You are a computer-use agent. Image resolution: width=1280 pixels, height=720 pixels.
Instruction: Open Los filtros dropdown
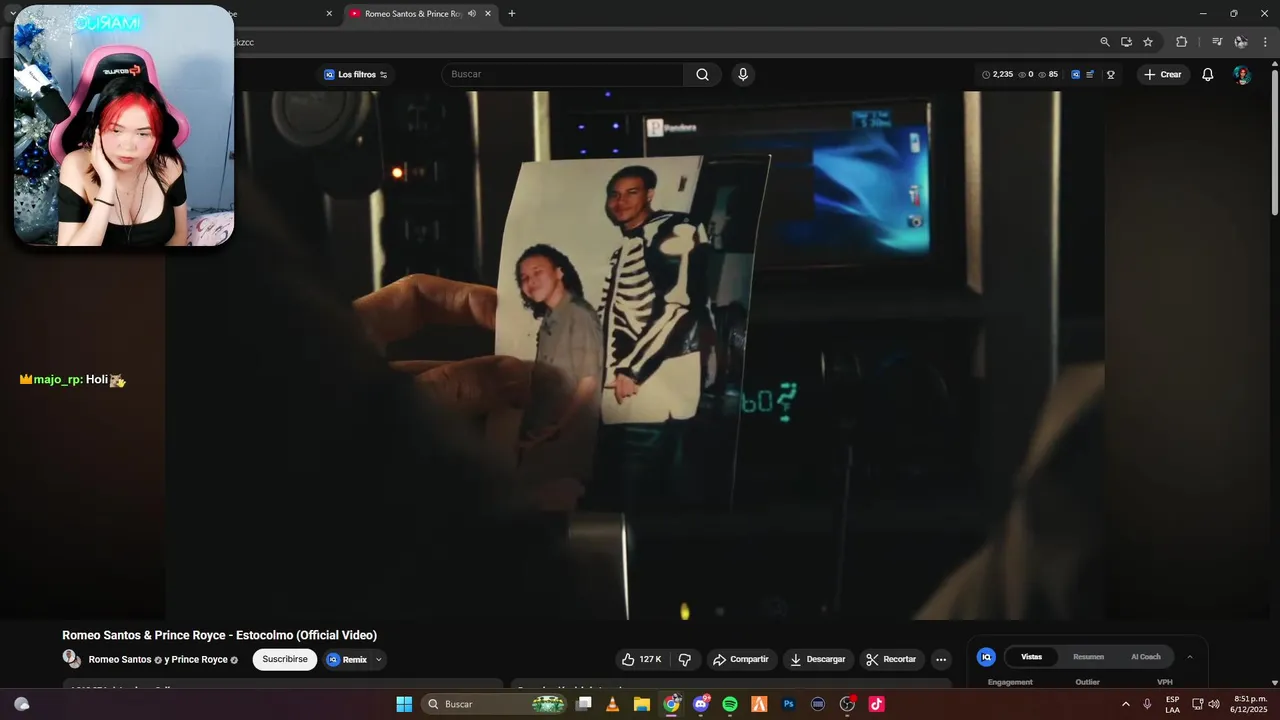click(357, 75)
